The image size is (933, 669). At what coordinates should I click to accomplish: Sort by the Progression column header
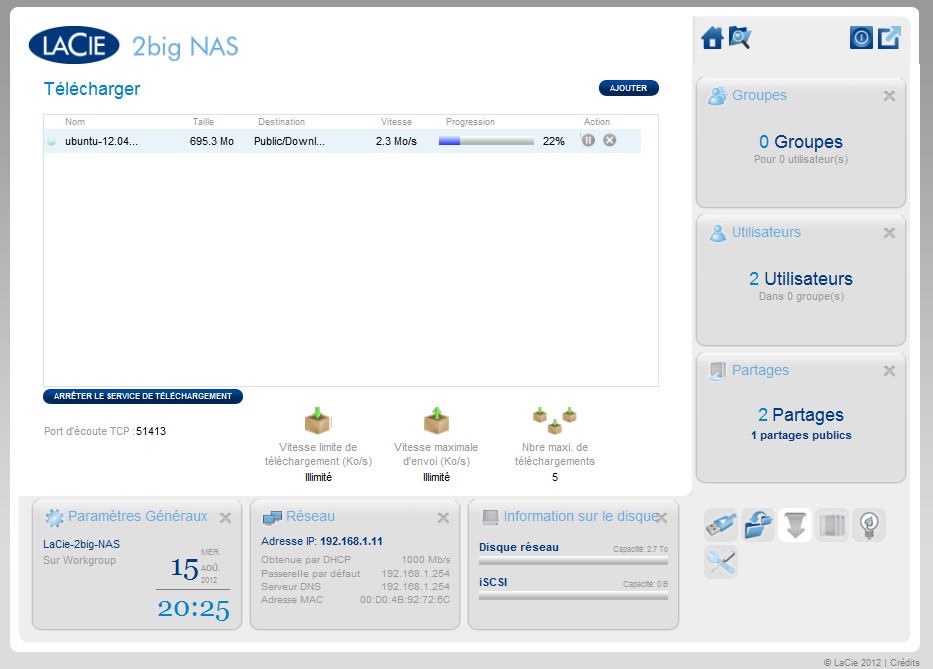coord(471,121)
